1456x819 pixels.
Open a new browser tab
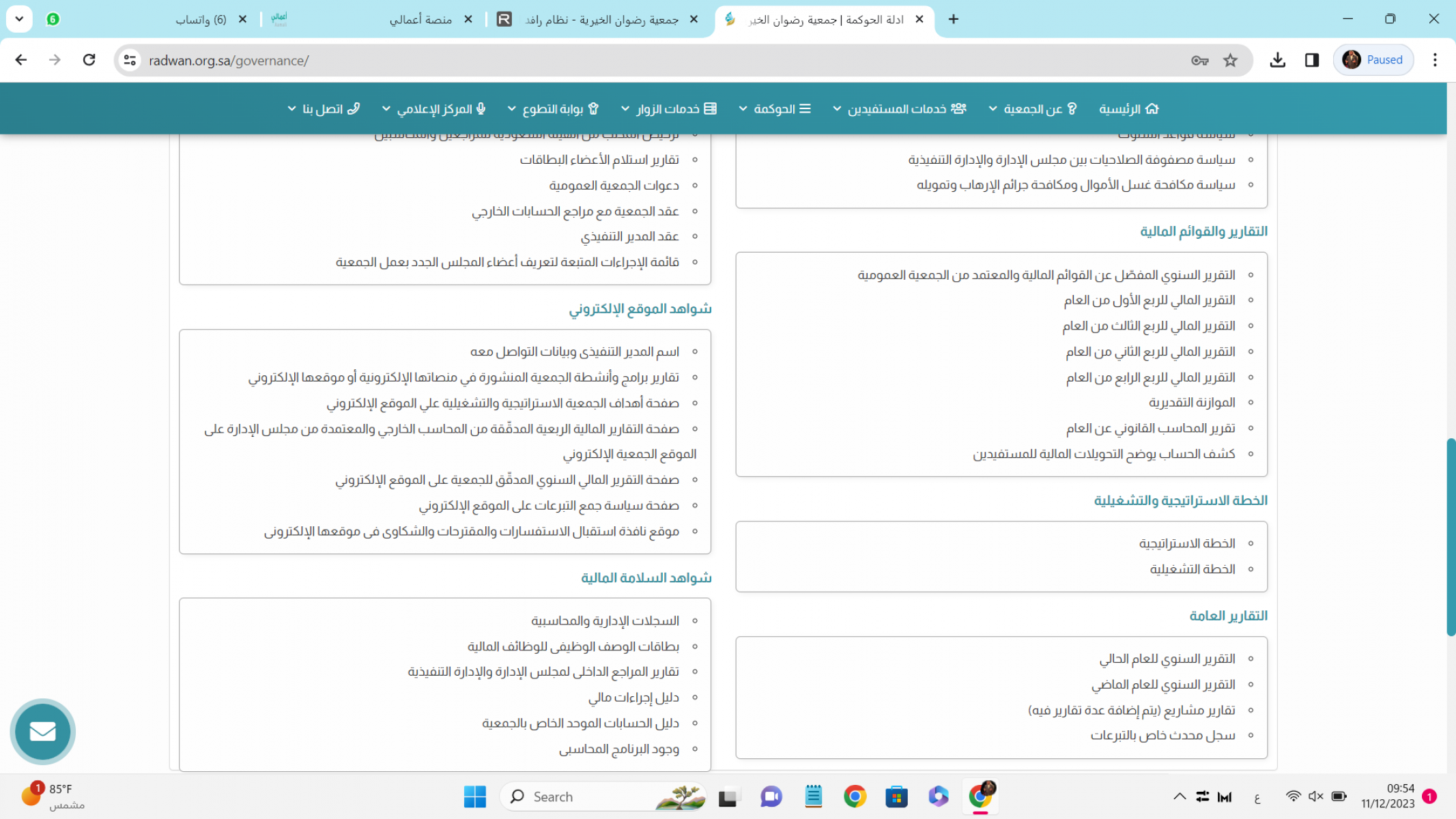click(x=954, y=19)
